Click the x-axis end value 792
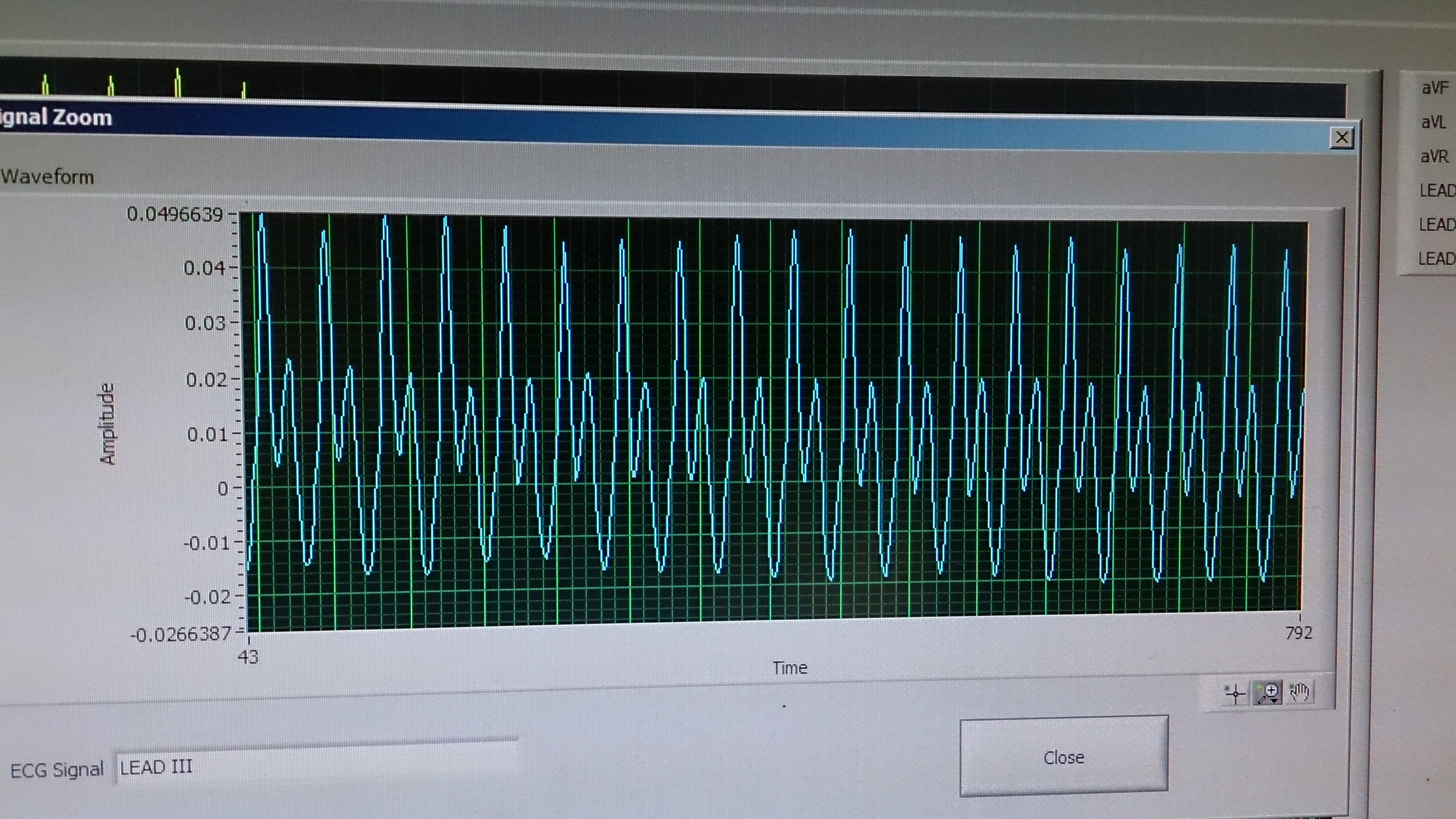 pyautogui.click(x=1298, y=633)
